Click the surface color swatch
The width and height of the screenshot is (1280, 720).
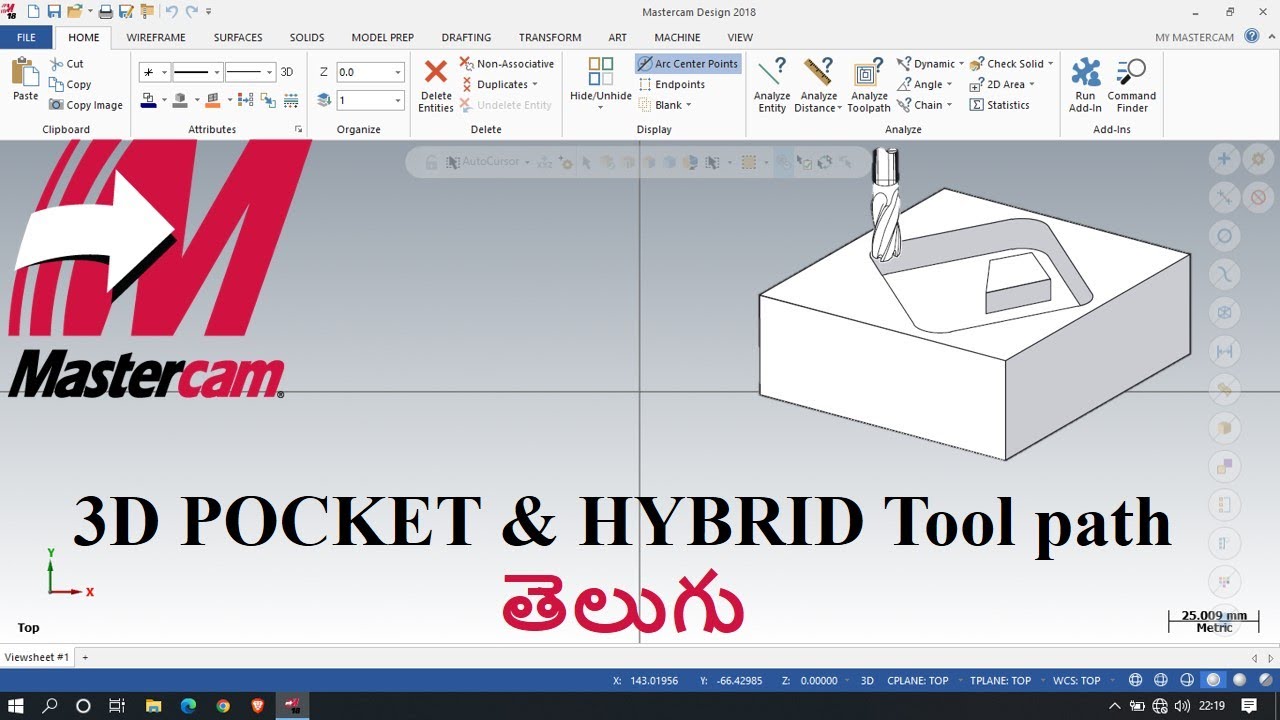pyautogui.click(x=215, y=100)
